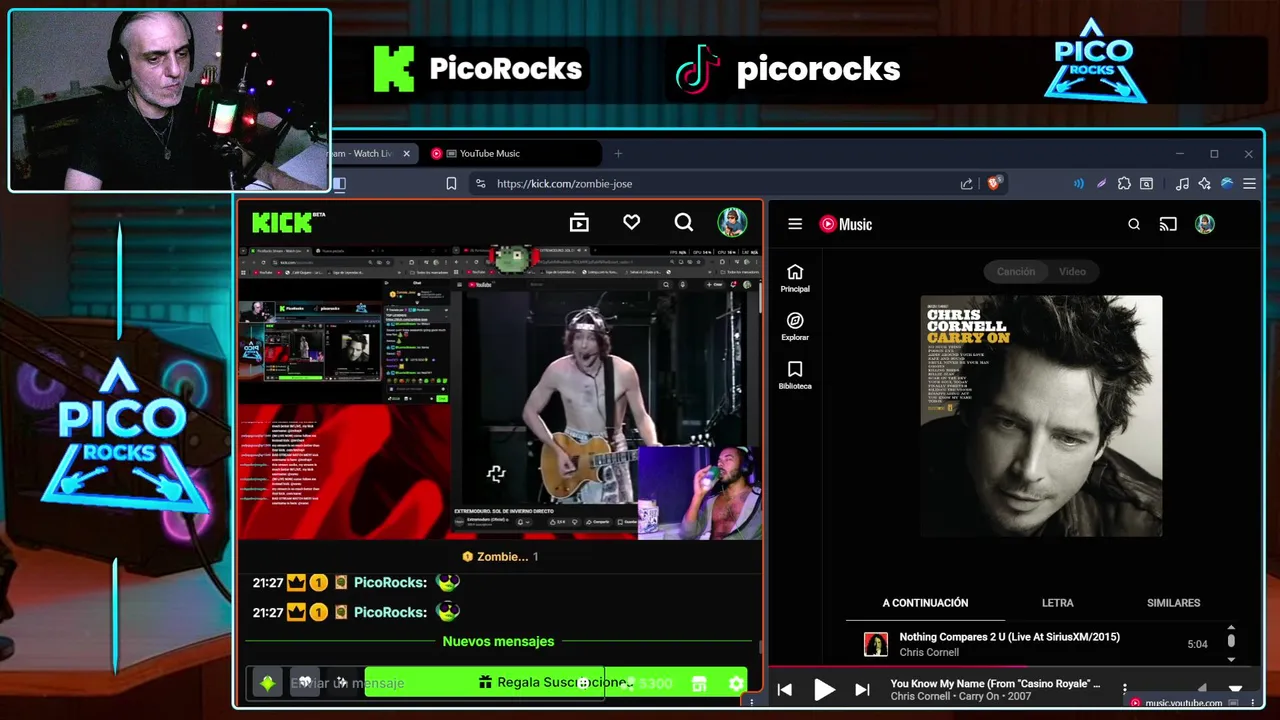Open more options for the playing song
Image resolution: width=1280 pixels, height=720 pixels.
pyautogui.click(x=1125, y=689)
